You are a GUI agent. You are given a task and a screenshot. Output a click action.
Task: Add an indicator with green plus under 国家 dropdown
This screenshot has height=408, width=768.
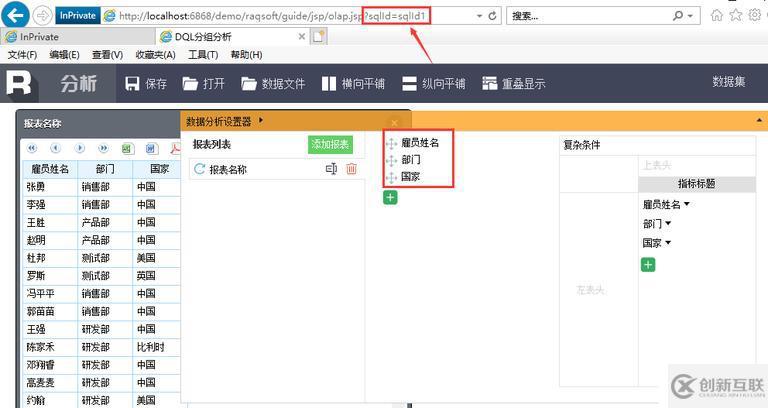click(x=648, y=265)
